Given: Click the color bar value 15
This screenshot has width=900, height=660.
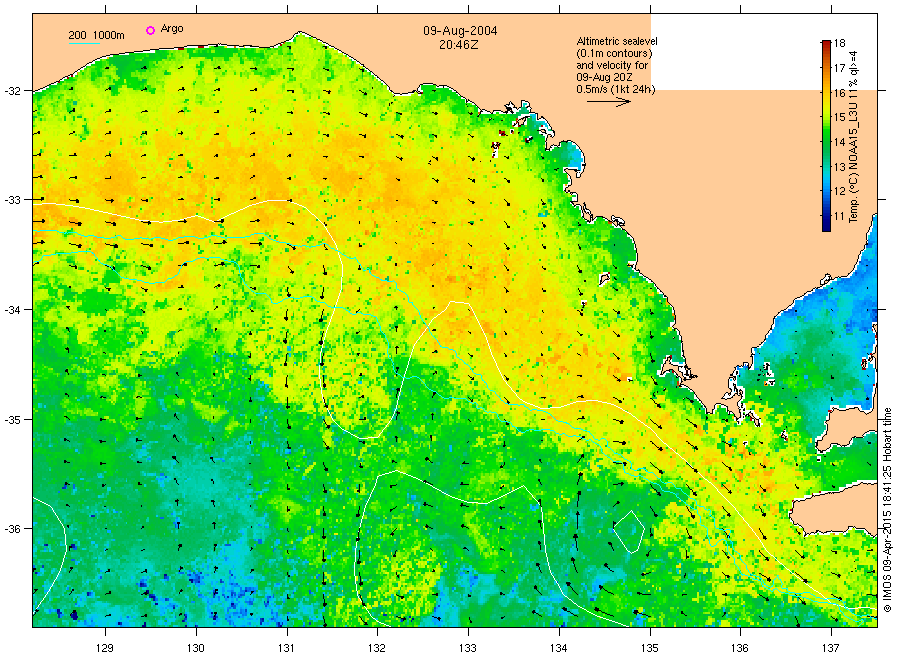Looking at the screenshot, I should pos(840,117).
